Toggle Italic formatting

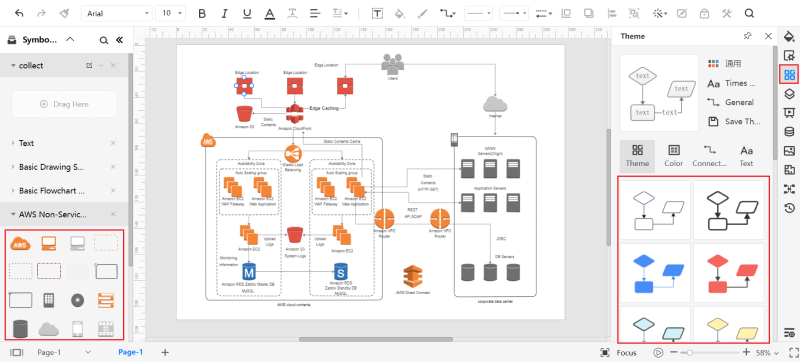tap(224, 14)
